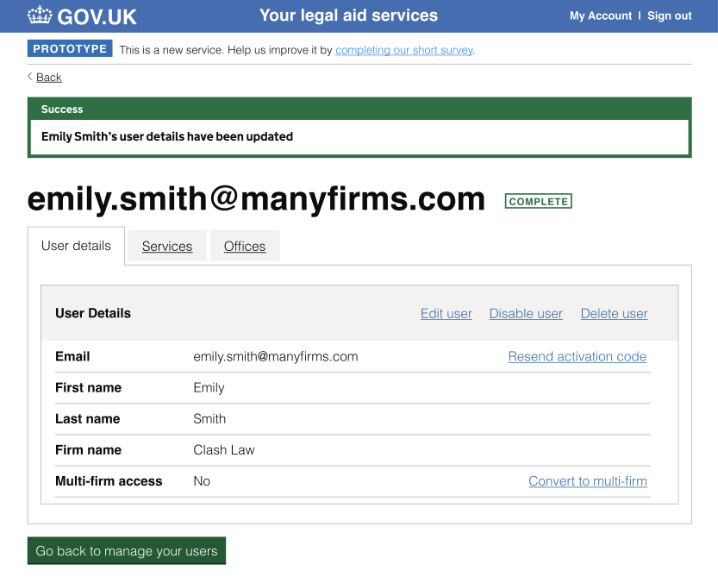718x583 pixels.
Task: Click the Edit user link
Action: click(x=446, y=314)
